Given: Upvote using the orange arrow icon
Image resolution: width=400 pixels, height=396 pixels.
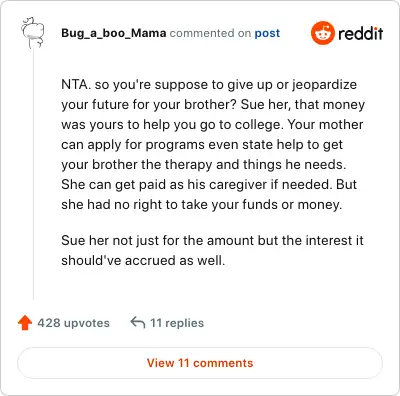Looking at the screenshot, I should click(x=25, y=323).
